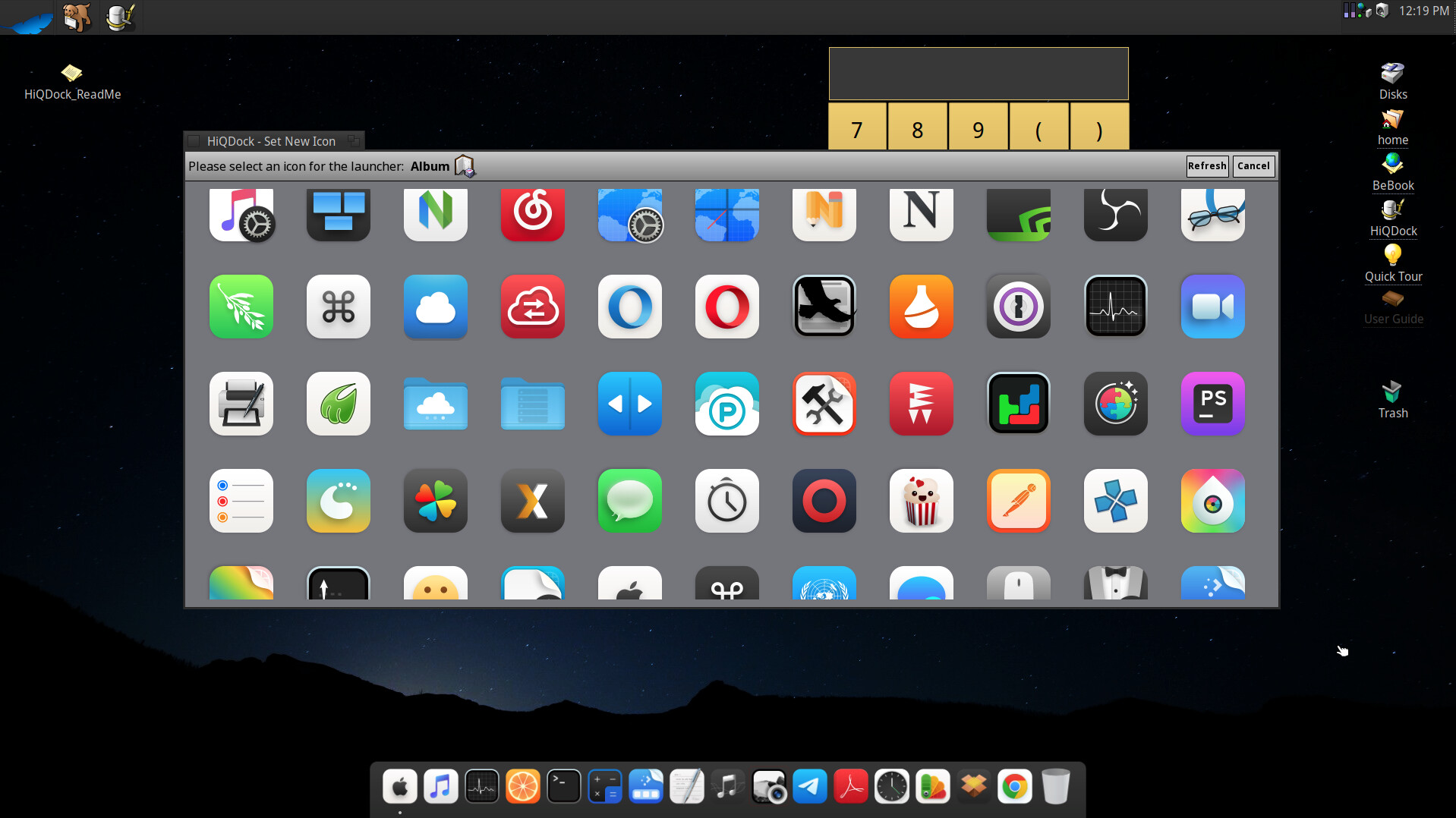Select the Notion N icon

[921, 213]
